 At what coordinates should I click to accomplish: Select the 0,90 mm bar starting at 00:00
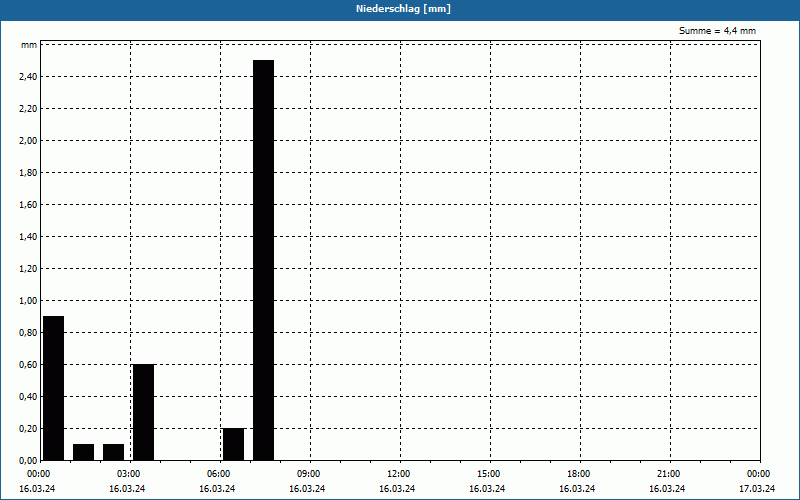click(x=54, y=388)
